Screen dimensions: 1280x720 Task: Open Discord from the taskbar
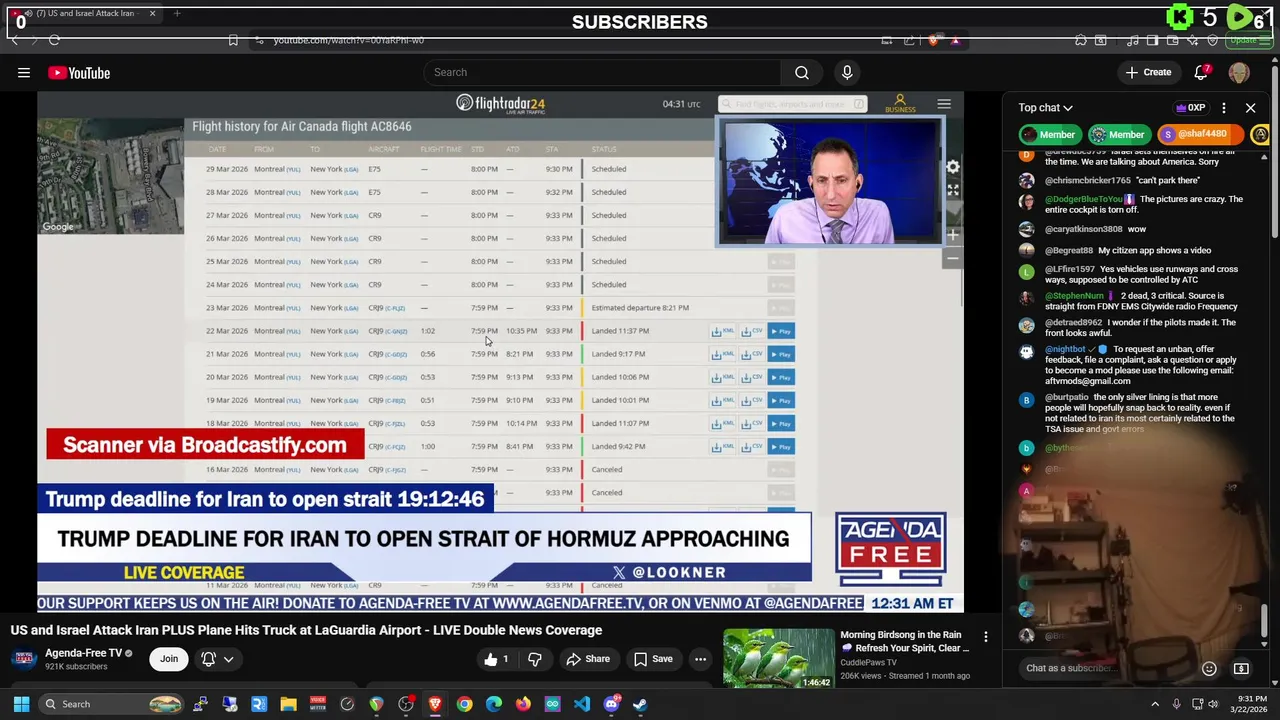(611, 704)
